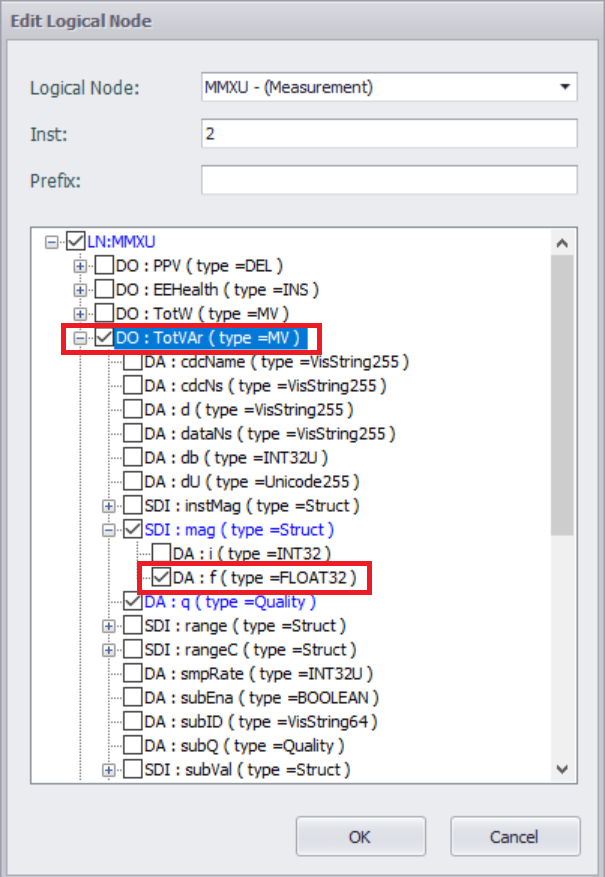This screenshot has width=605, height=877.
Task: Enable the DA : subEna BOOLEAN checkbox
Action: 132,698
